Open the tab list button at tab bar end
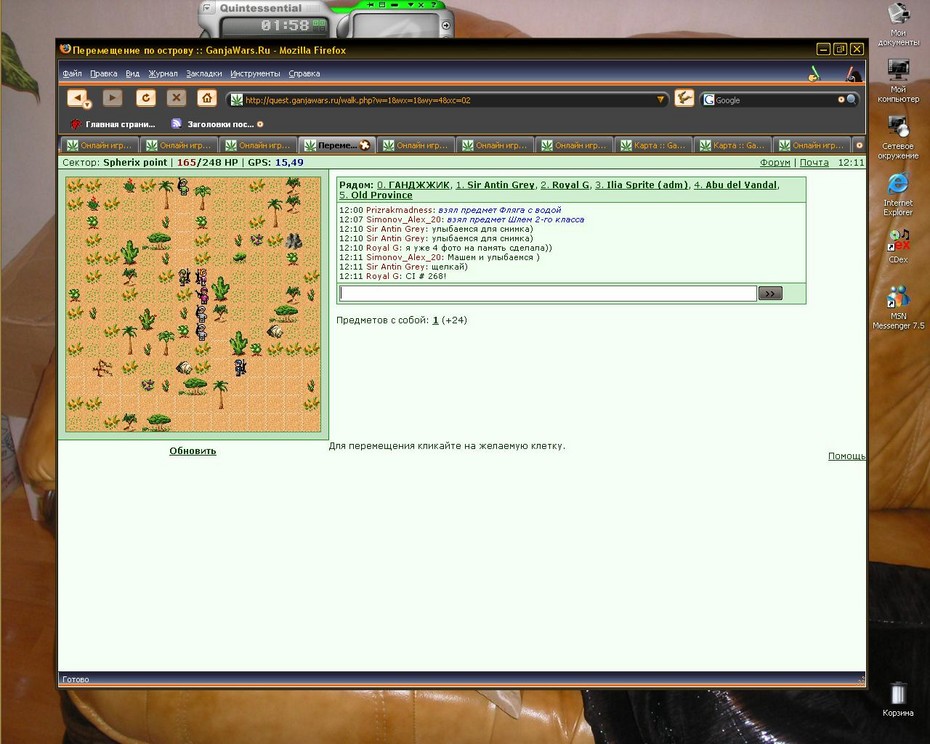 click(x=859, y=145)
